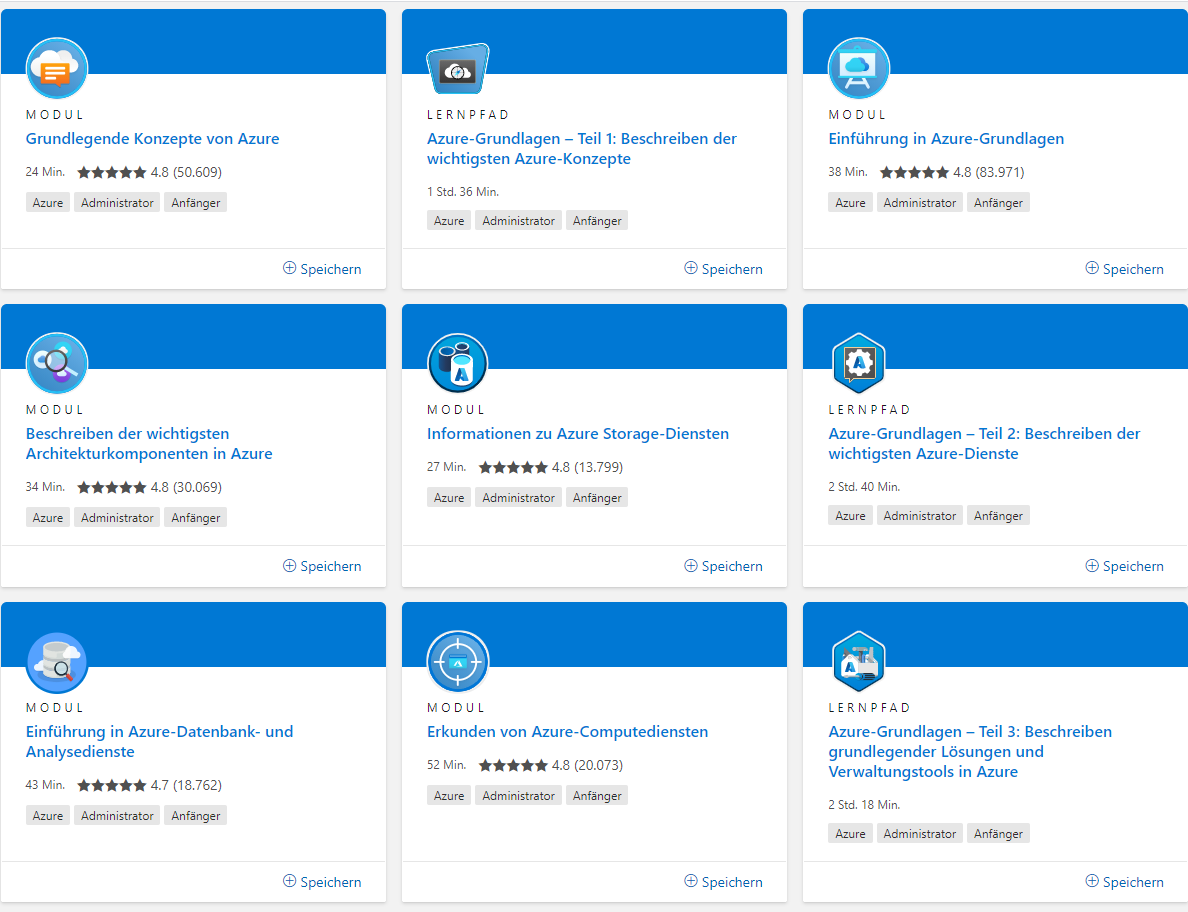Save the Einführung in Azure-Grundlagen module

1124,269
